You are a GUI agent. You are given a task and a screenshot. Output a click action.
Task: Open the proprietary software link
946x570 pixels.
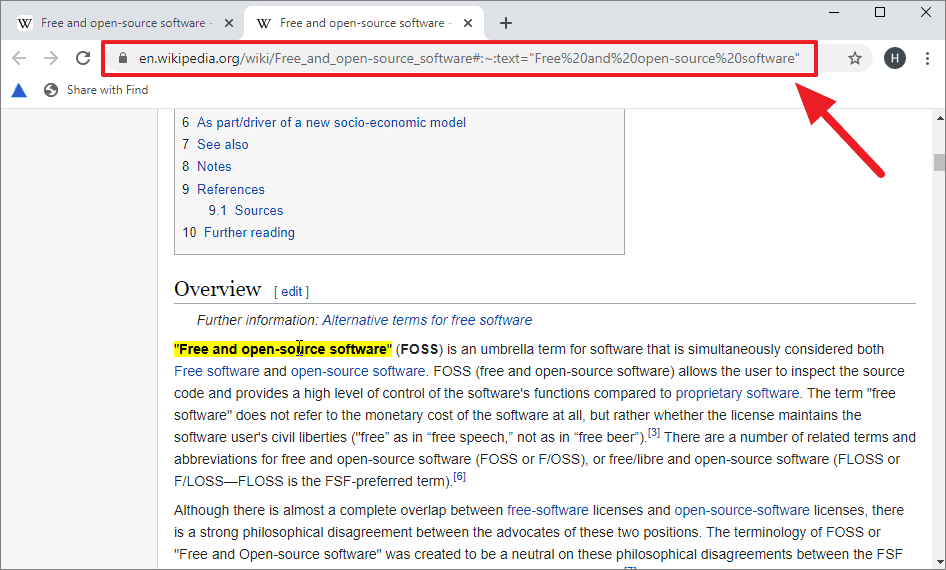737,393
